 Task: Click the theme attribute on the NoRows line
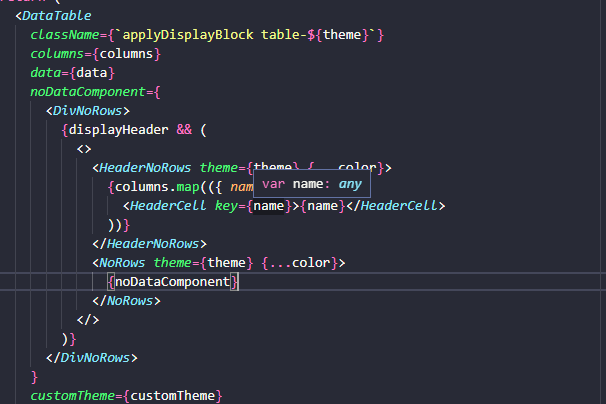click(x=172, y=263)
